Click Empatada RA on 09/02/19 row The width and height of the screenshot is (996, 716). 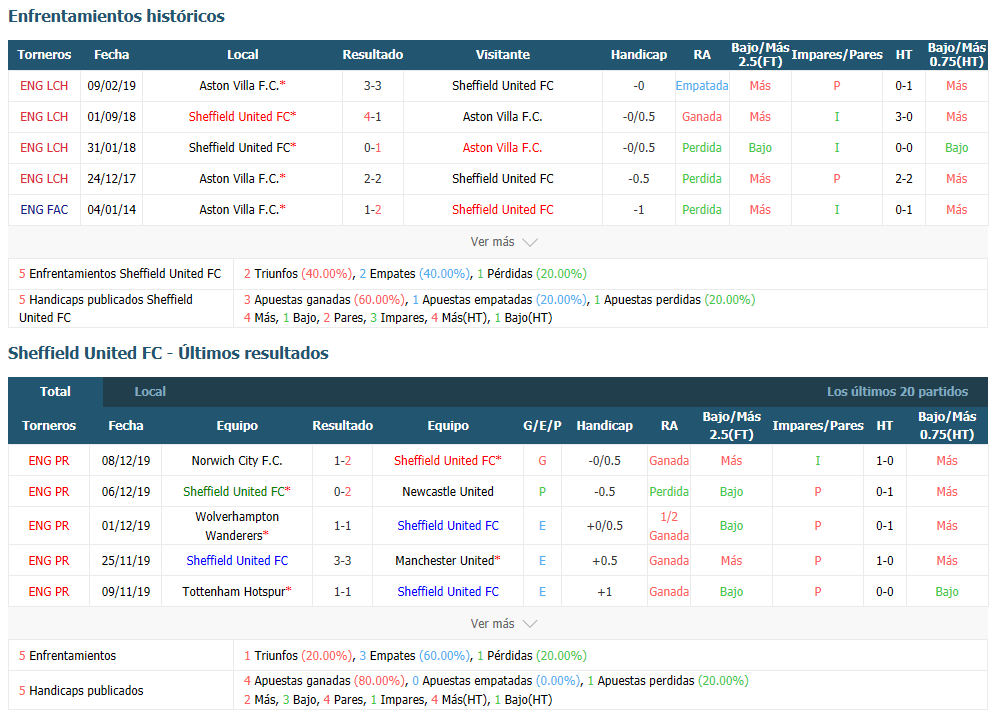(702, 86)
